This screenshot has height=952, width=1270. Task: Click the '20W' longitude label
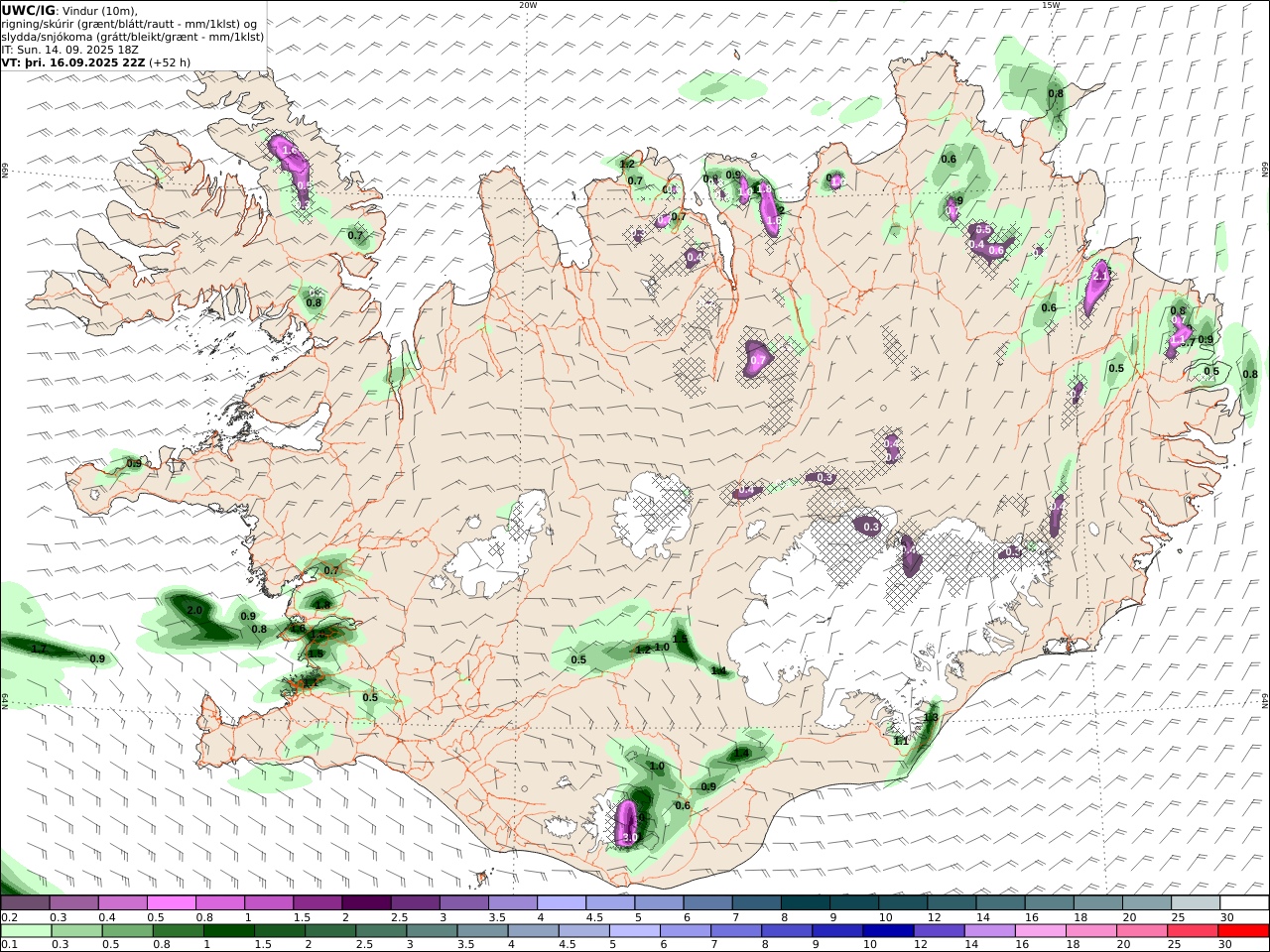click(x=528, y=5)
